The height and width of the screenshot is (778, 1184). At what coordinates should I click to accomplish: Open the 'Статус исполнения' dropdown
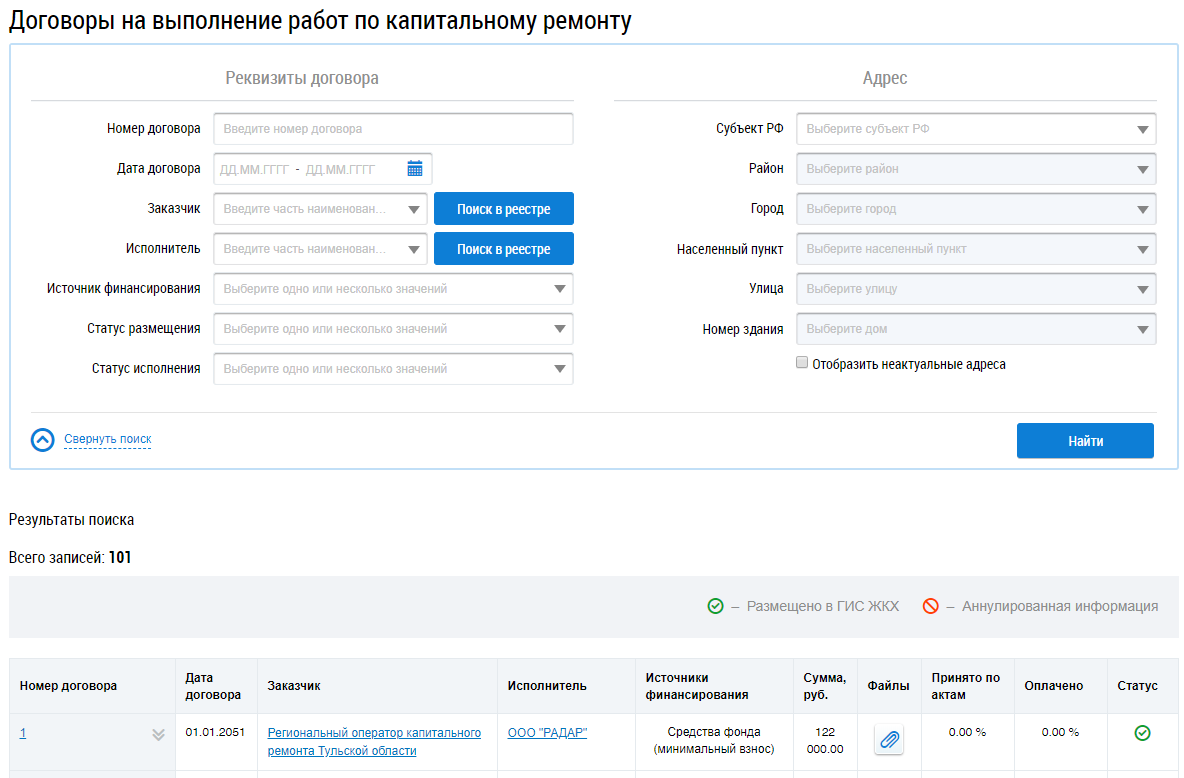click(x=393, y=369)
